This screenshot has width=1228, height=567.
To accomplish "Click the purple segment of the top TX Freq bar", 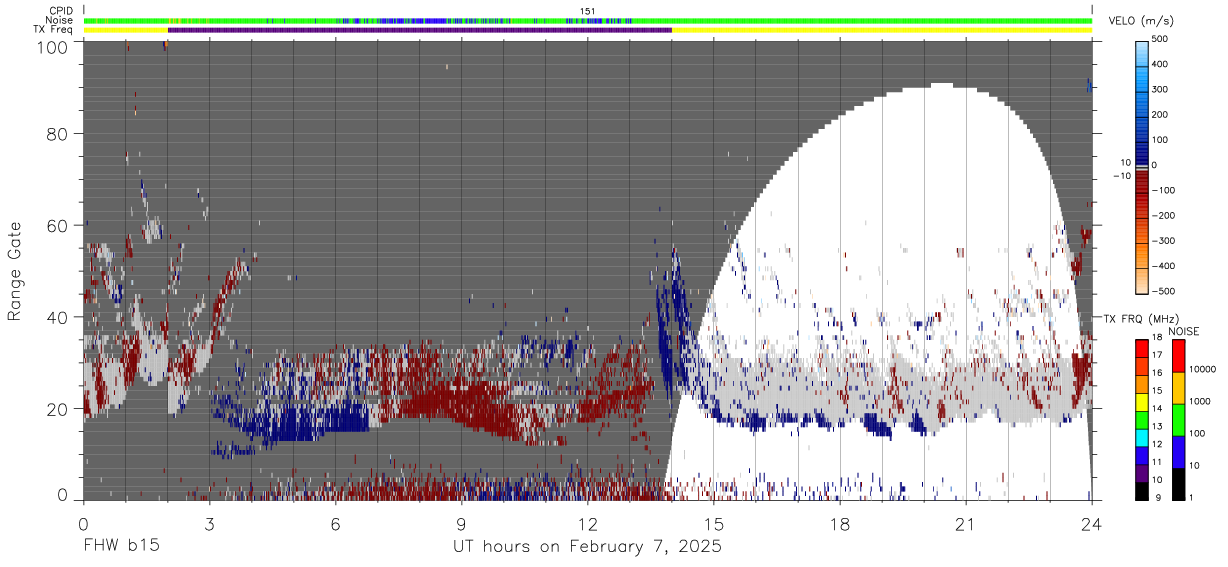I will 420,30.
